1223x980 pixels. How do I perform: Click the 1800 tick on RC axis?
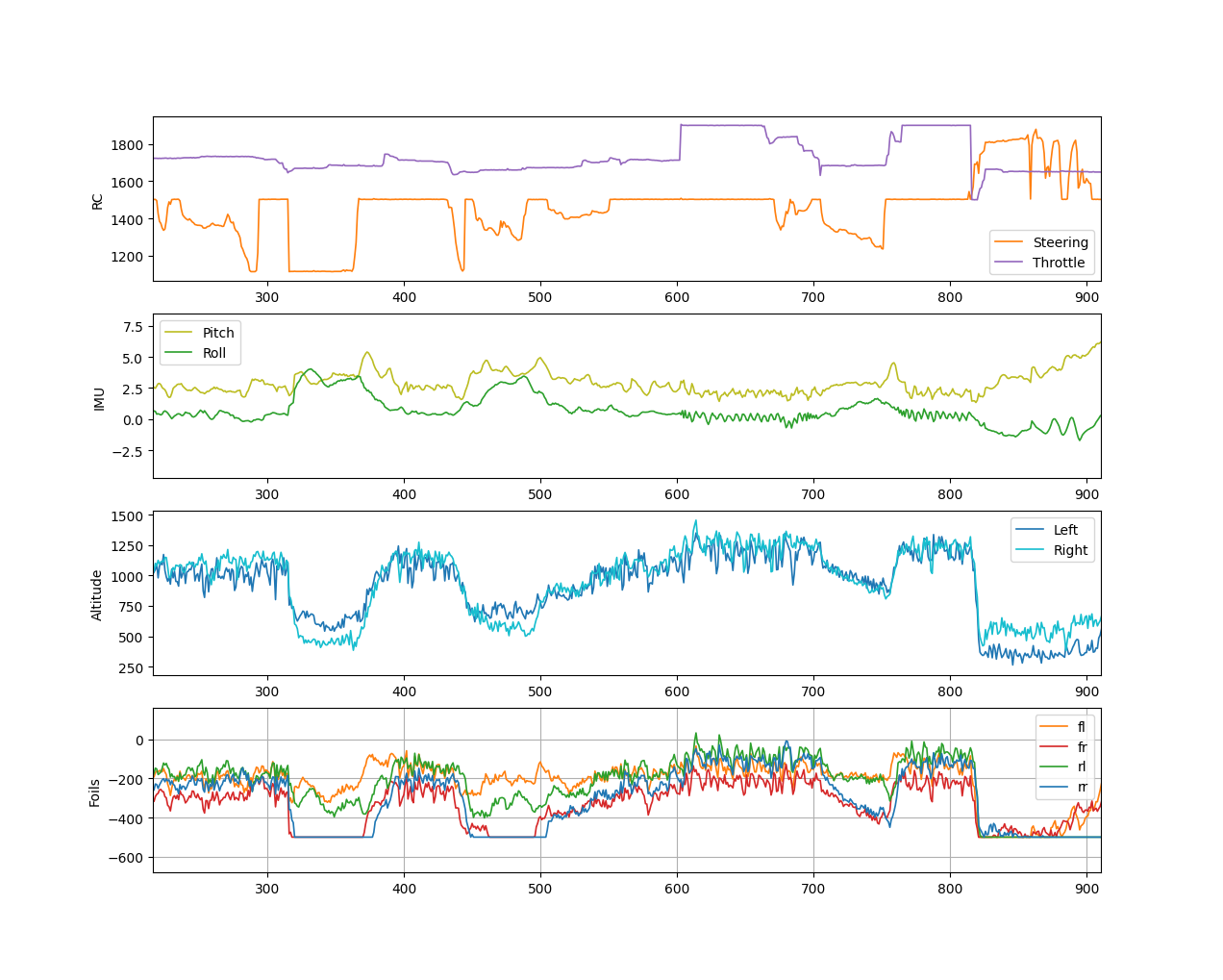tap(127, 145)
